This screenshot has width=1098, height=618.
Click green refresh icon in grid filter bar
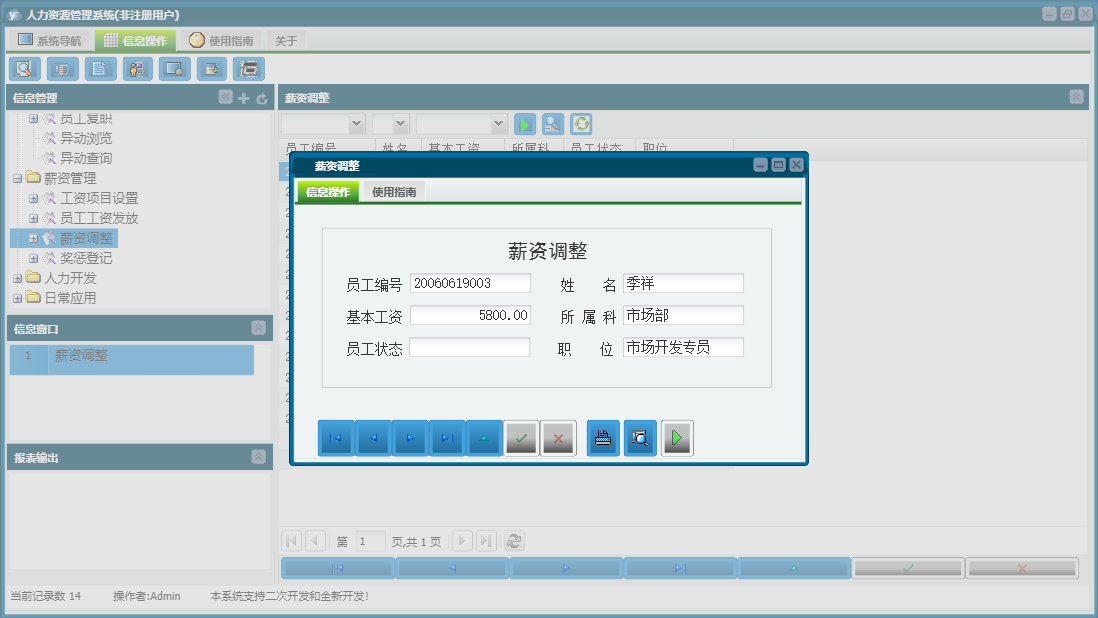coord(581,125)
